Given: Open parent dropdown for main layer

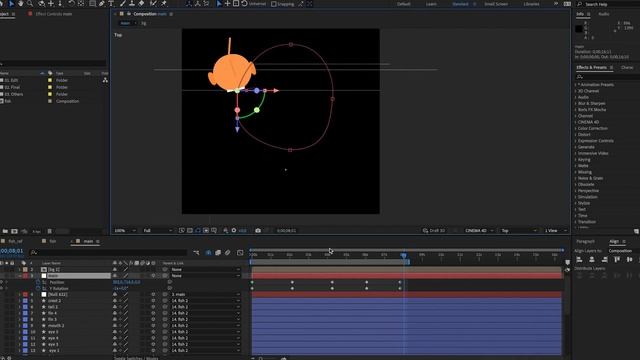Looking at the screenshot, I should (206, 276).
